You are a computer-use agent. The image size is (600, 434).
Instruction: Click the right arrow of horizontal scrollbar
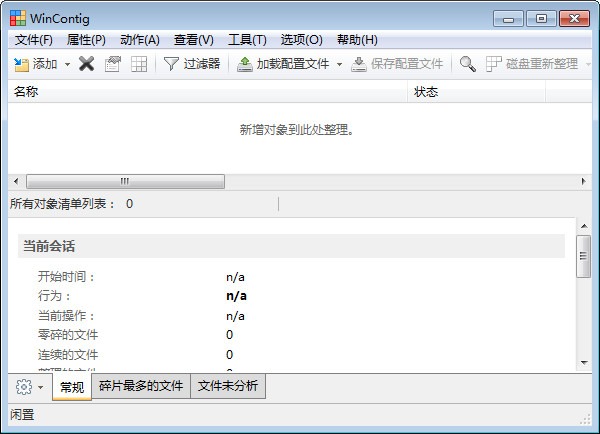coord(584,181)
